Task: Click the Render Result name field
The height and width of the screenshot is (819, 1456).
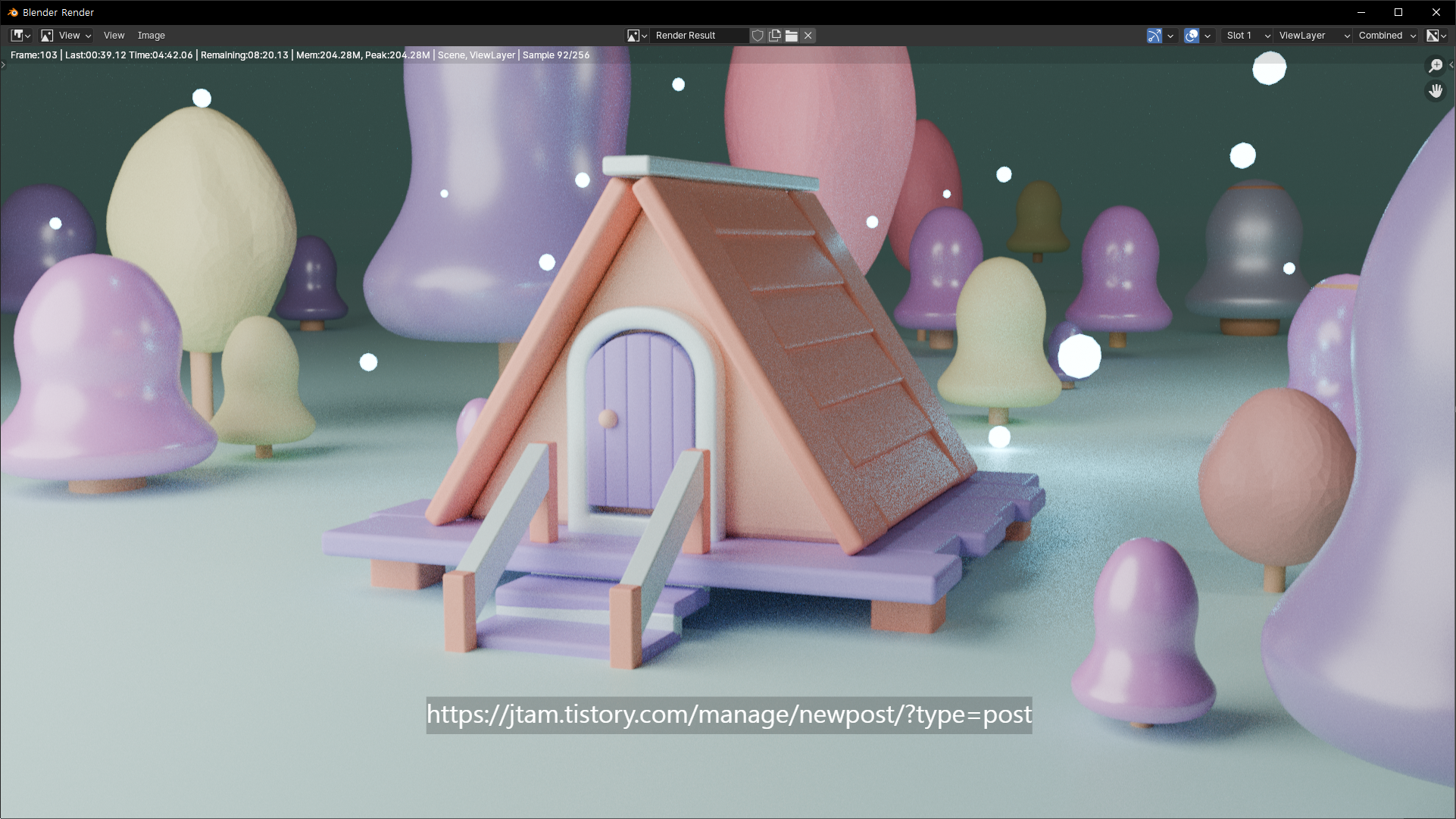Action: click(698, 36)
